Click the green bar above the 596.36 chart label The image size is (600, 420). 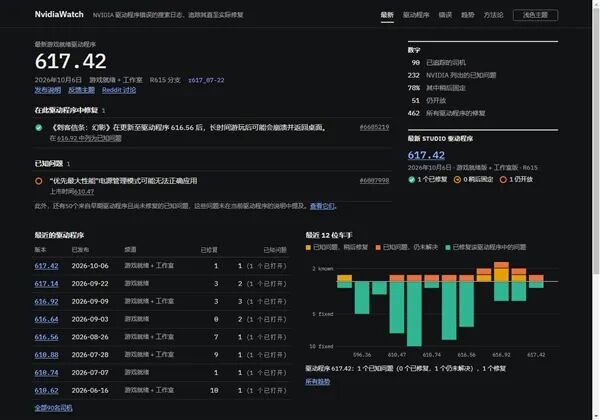point(362,298)
